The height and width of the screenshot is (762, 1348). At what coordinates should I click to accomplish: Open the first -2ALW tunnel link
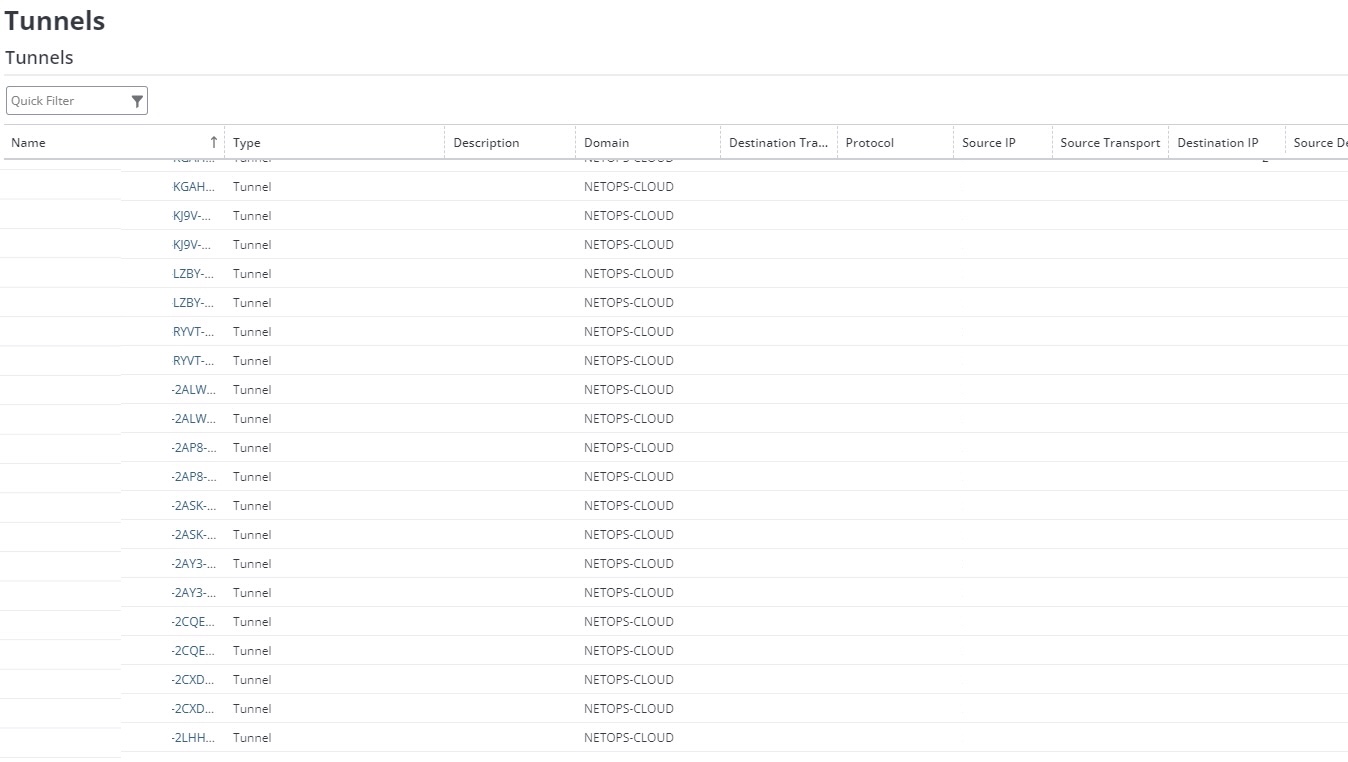tap(193, 390)
